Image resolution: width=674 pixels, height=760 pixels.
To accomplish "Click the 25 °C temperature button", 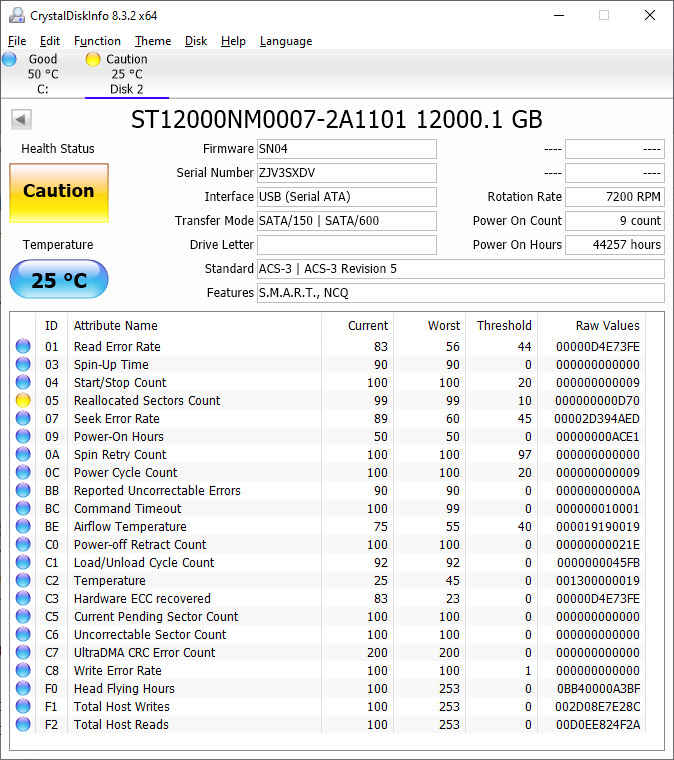I will (x=59, y=279).
